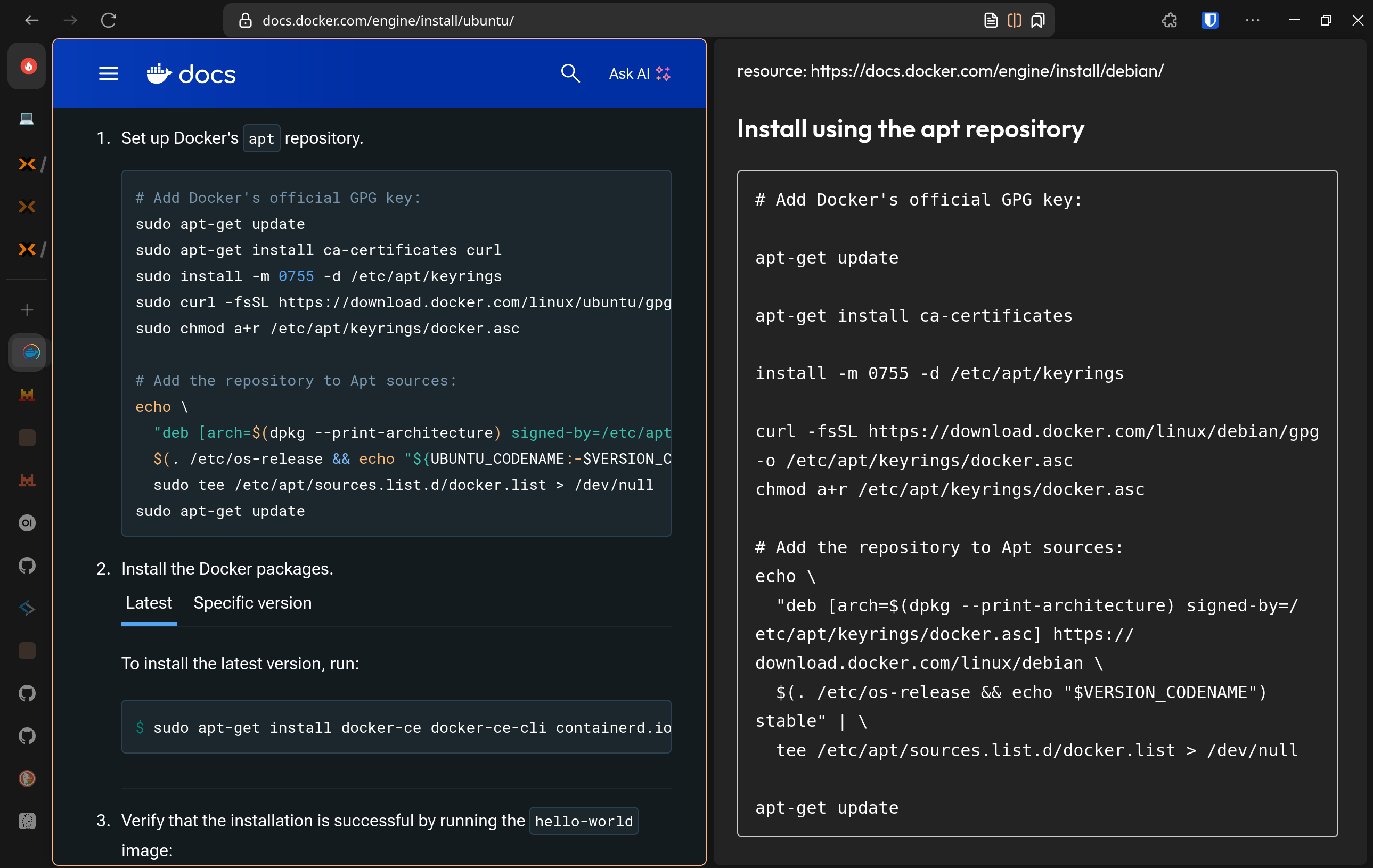This screenshot has height=868, width=1373.
Task: Click 'install -m 0755 -d /etc/apt/keyrings' in right pane
Action: pos(939,374)
